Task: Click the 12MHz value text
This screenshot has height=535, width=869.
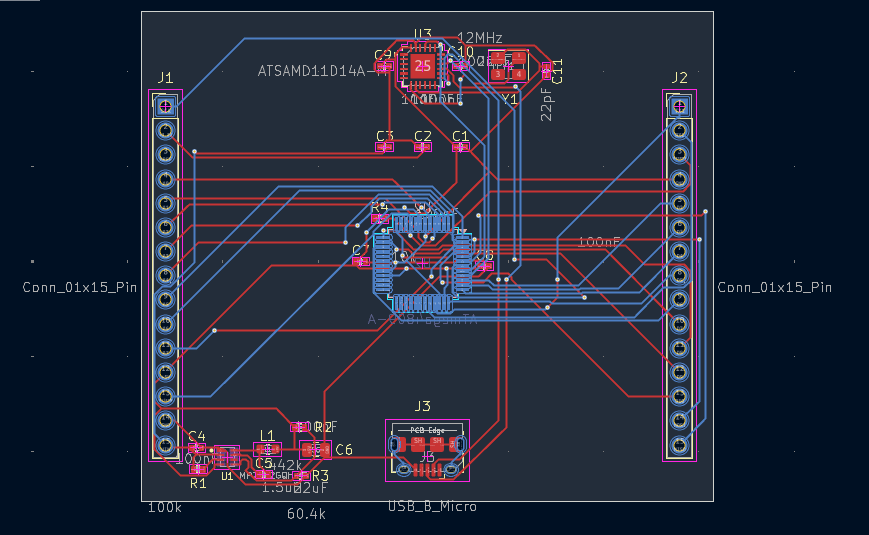Action: coord(480,38)
